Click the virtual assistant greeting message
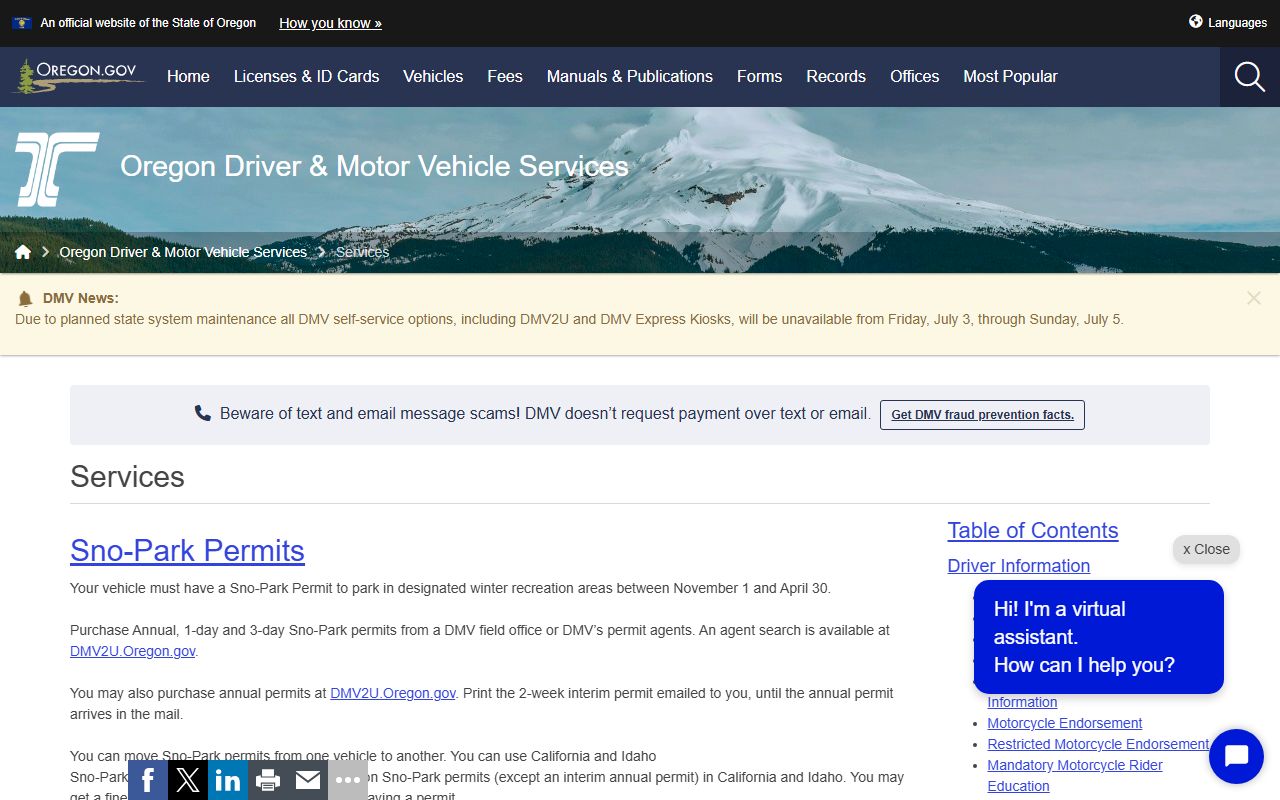Screen dimensions: 1280x800 click(x=1098, y=637)
